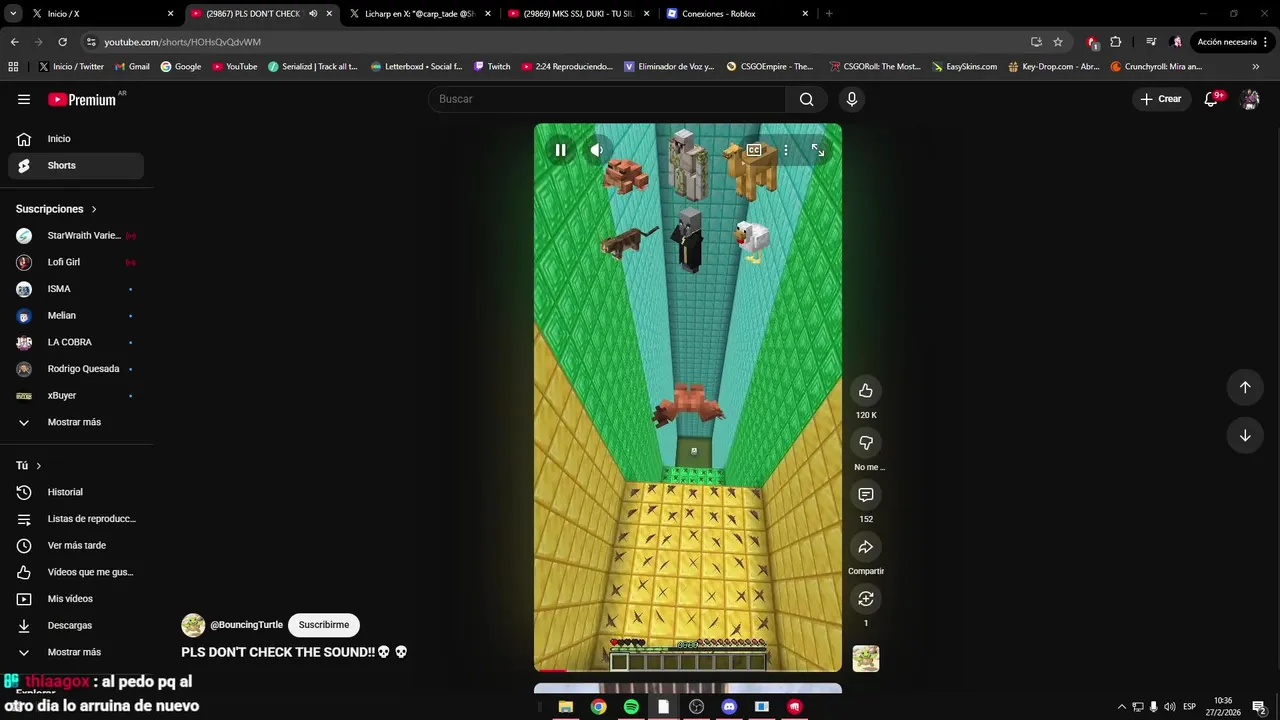Open LA COBRA subscription channel

tap(76, 342)
